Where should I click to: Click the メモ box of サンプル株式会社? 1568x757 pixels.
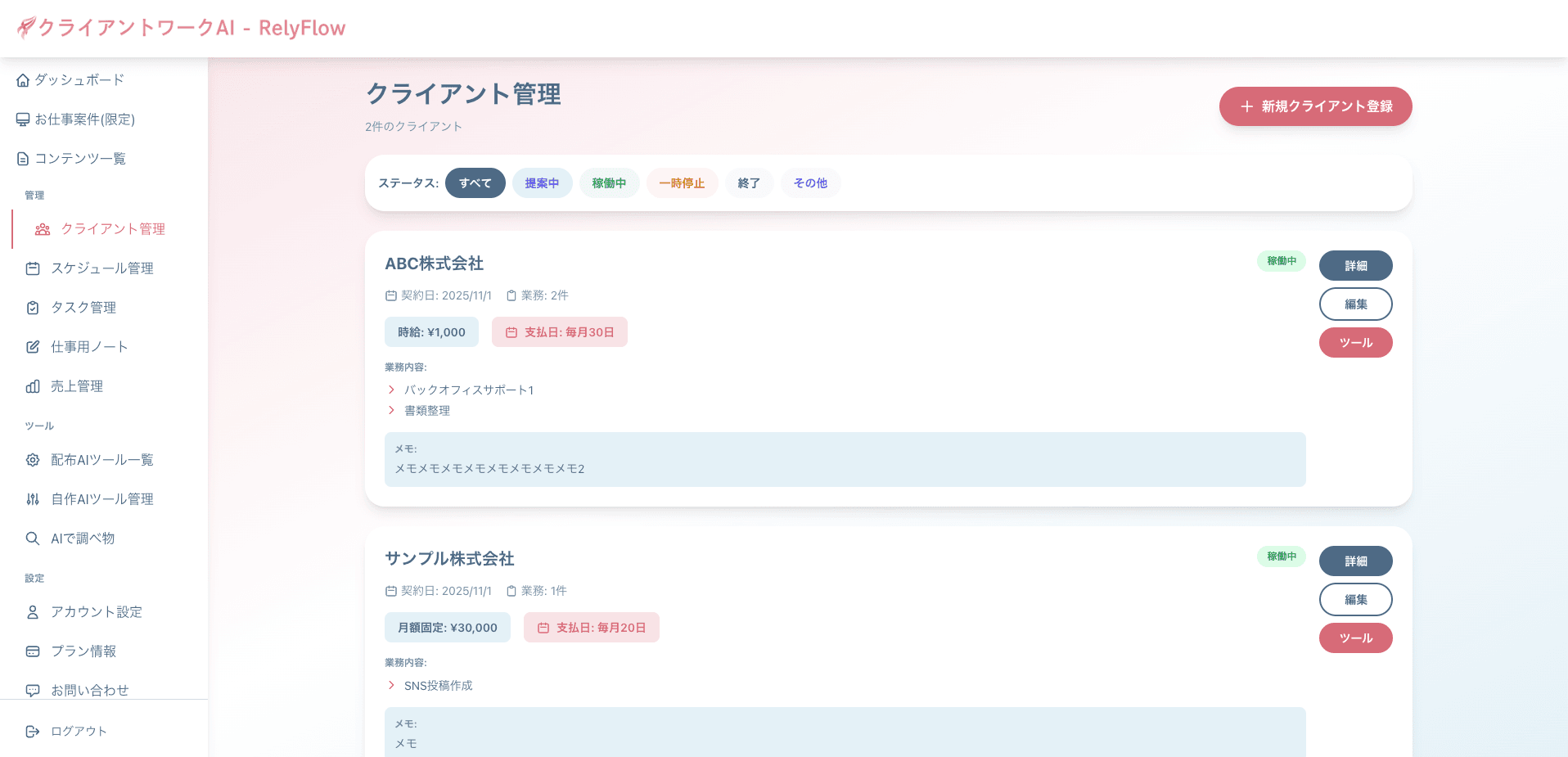[x=845, y=732]
